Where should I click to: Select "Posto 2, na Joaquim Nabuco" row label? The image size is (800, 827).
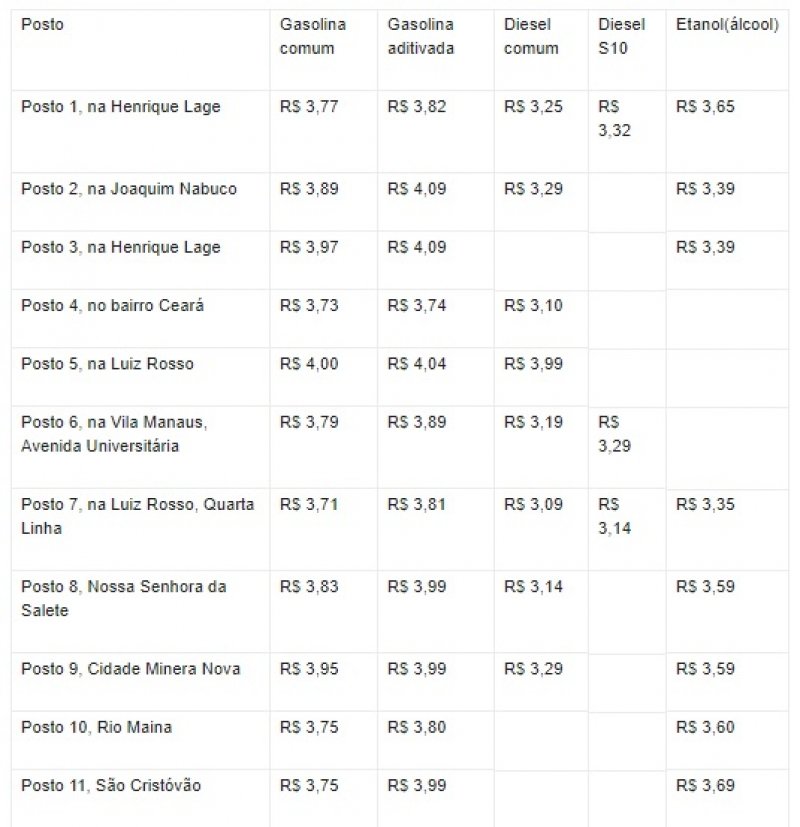[x=129, y=188]
